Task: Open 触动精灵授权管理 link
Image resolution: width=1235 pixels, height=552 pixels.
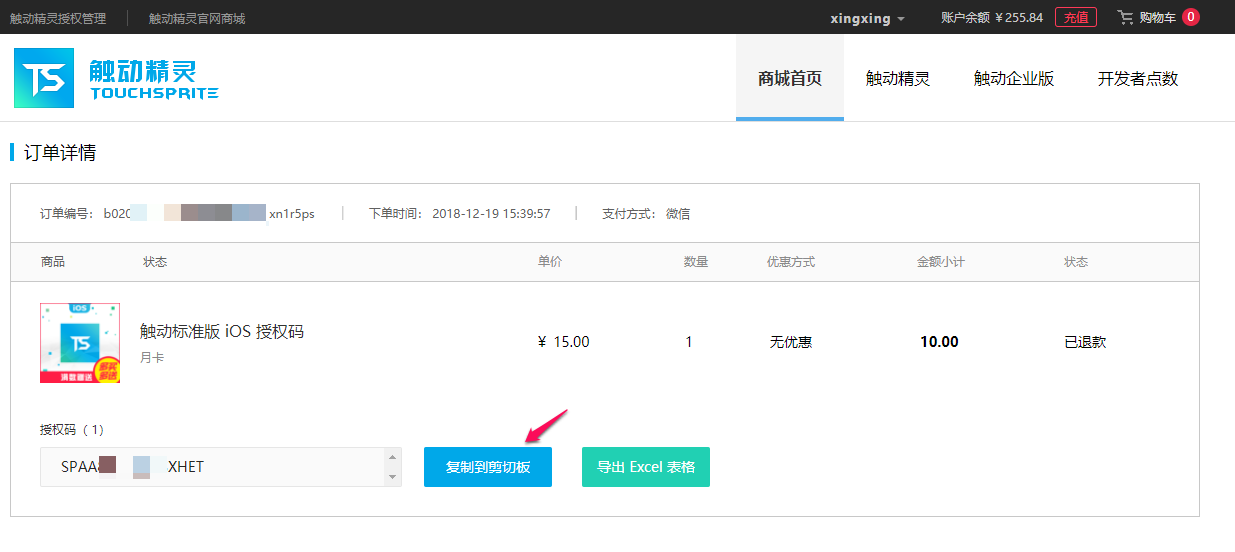Action: click(58, 18)
